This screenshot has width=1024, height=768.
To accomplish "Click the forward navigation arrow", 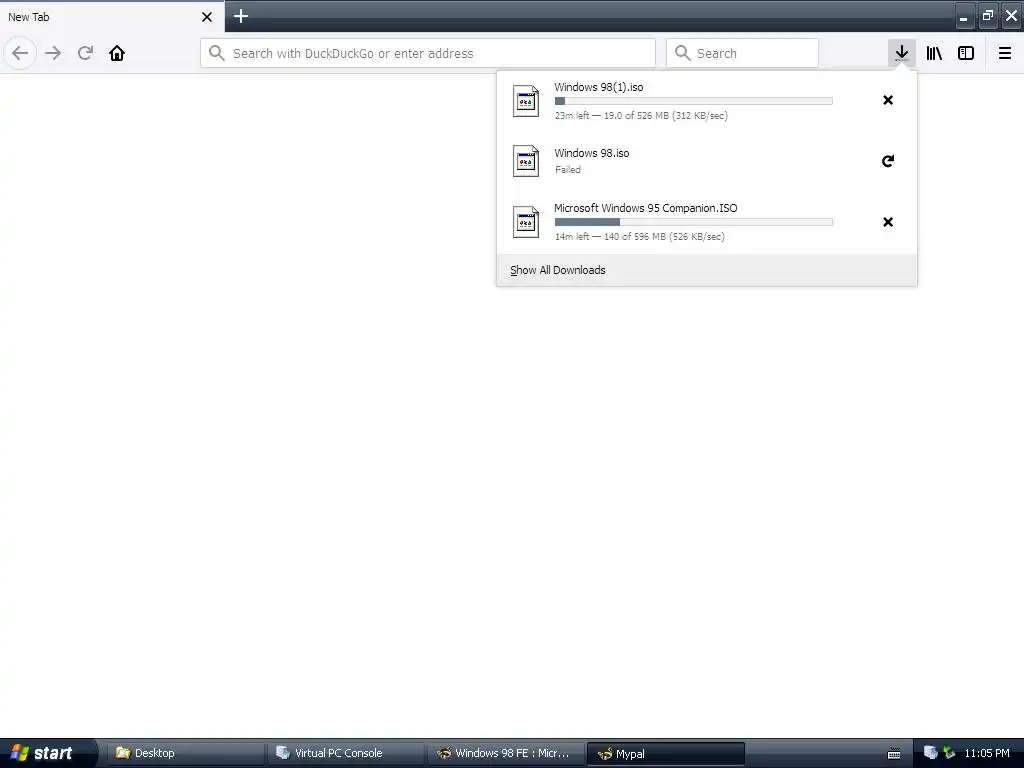I will 53,53.
